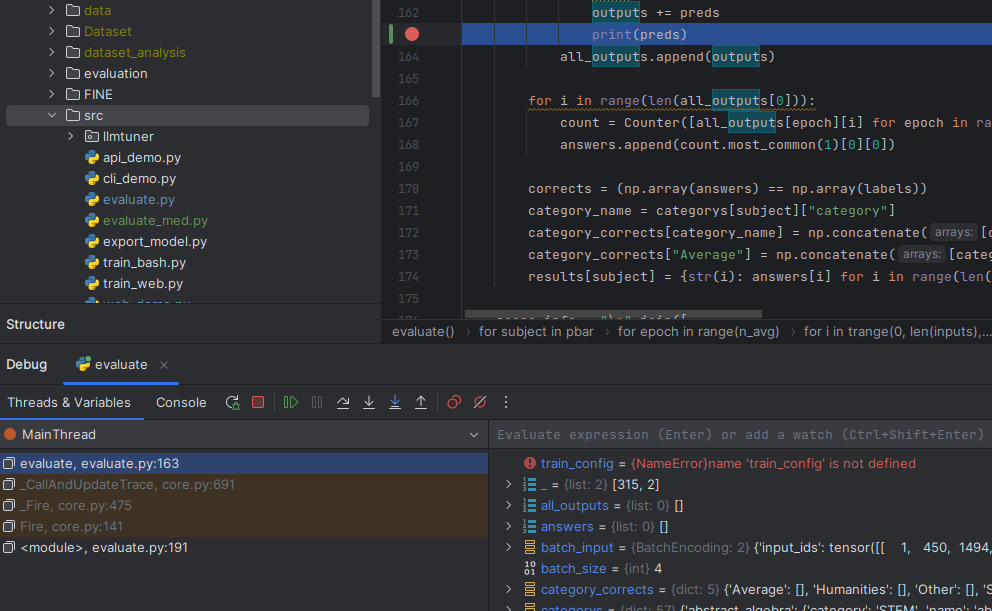Click the evaluate() breadcrumb

423,331
